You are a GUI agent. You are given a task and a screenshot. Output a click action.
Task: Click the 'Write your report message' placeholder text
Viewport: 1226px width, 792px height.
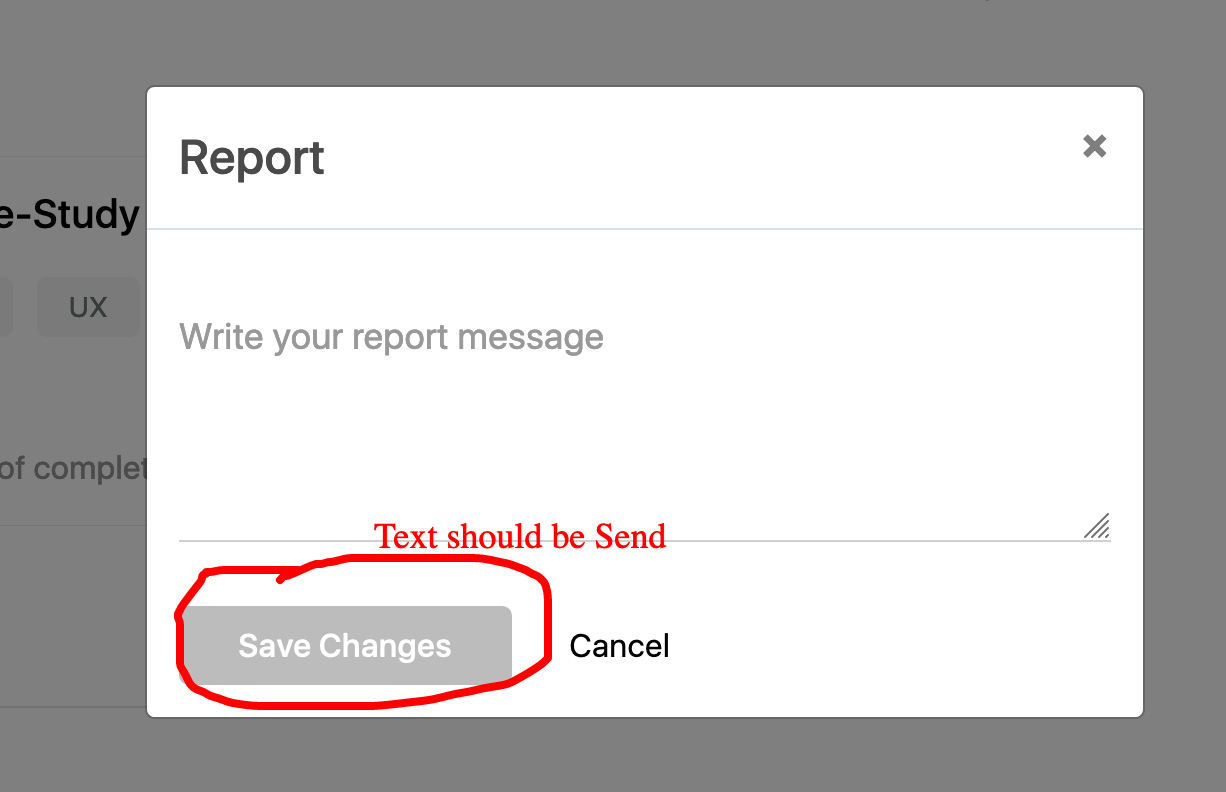(391, 337)
